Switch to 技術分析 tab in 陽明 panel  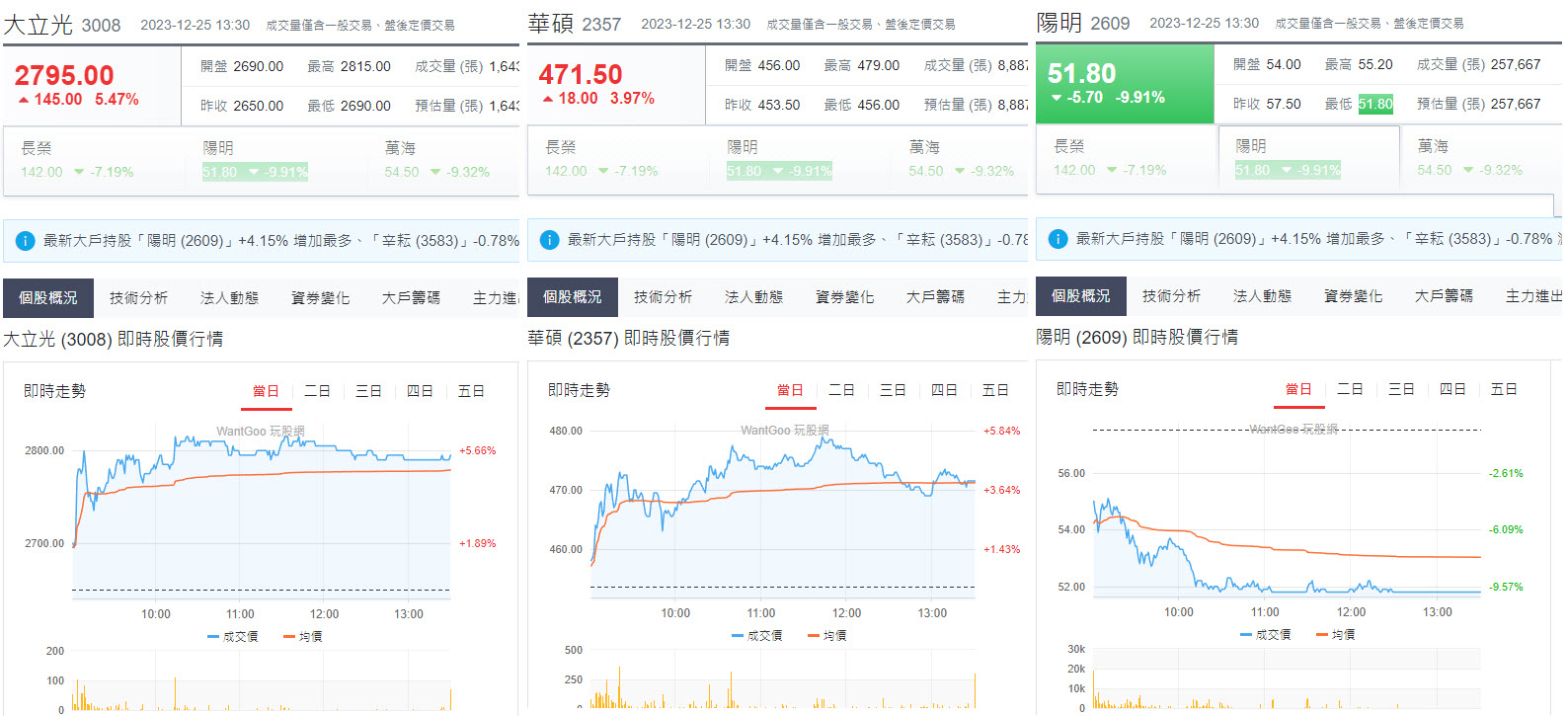[1172, 296]
